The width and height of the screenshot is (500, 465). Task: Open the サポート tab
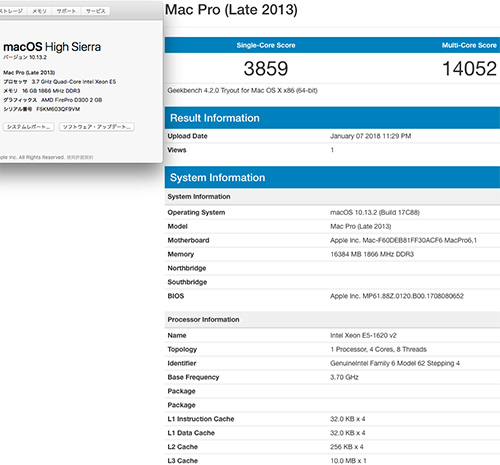(66, 11)
